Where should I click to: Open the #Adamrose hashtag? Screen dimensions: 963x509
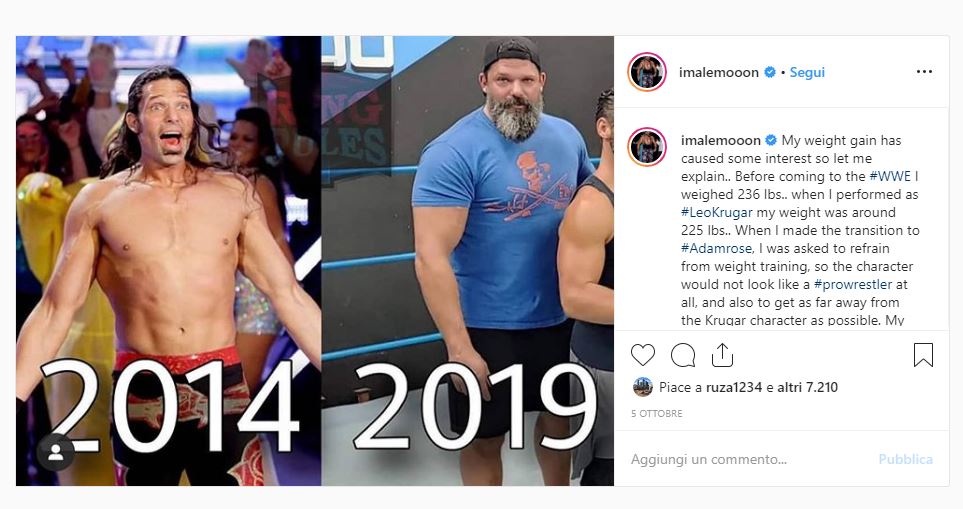tap(716, 249)
